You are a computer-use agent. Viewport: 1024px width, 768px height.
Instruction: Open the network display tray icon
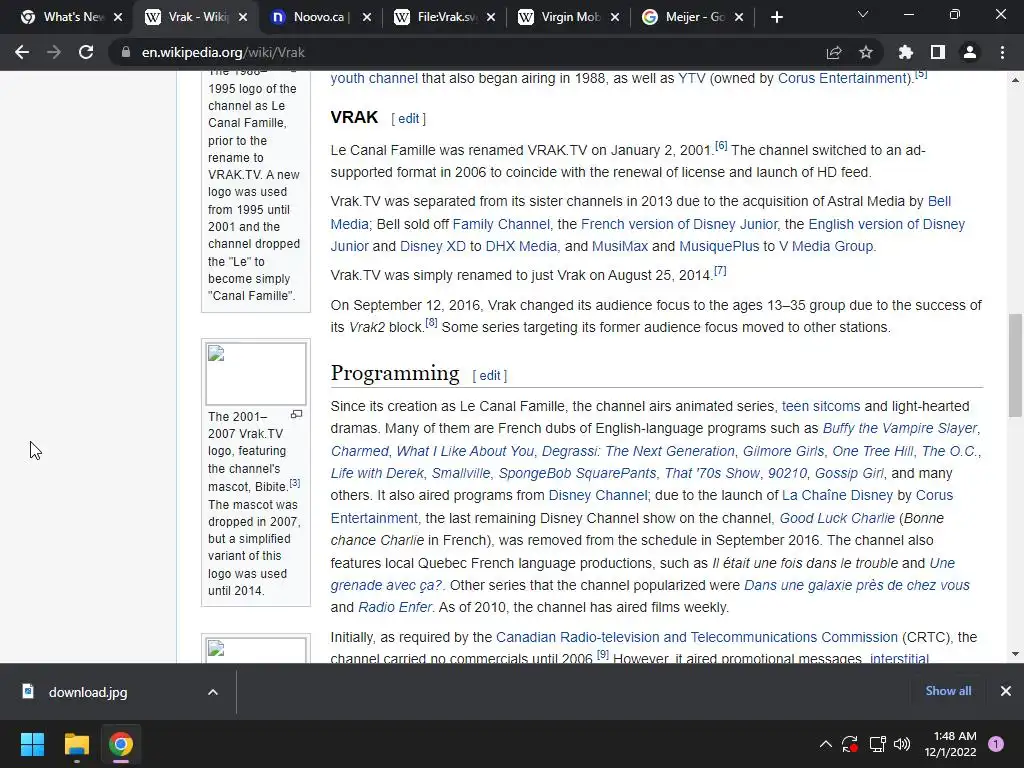pos(877,744)
